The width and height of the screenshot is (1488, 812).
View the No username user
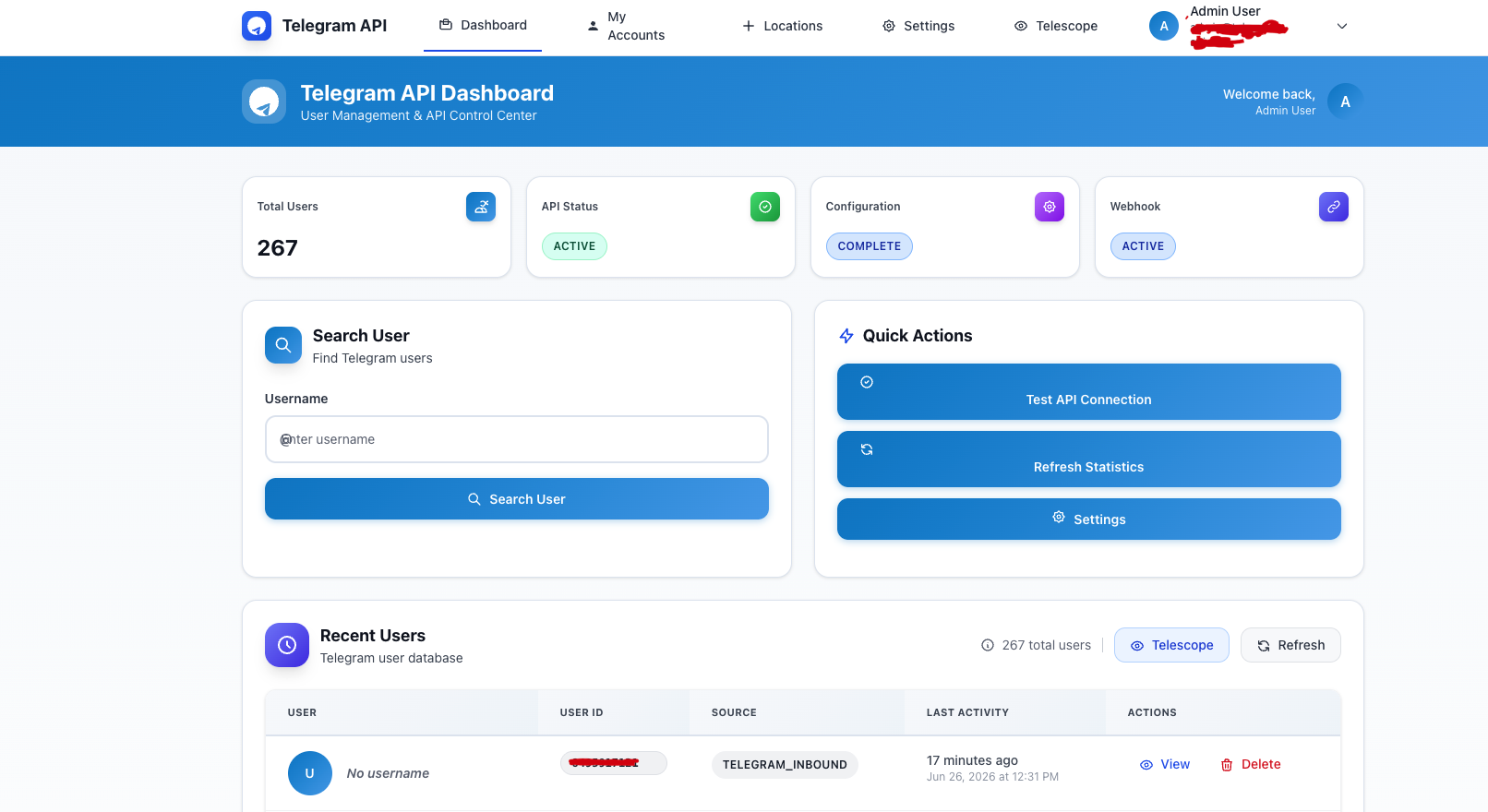pyautogui.click(x=1165, y=764)
